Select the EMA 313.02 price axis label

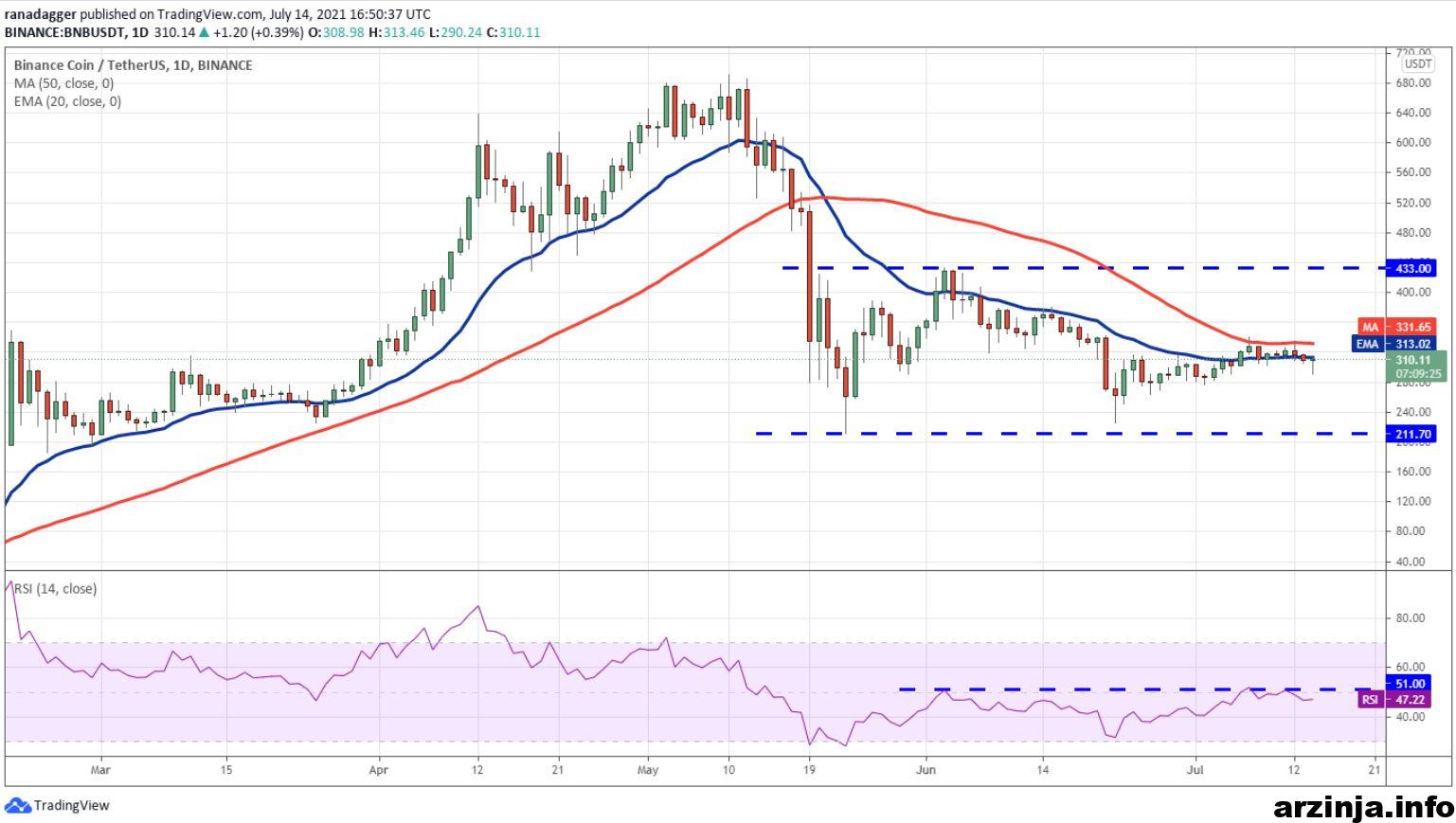(1395, 344)
